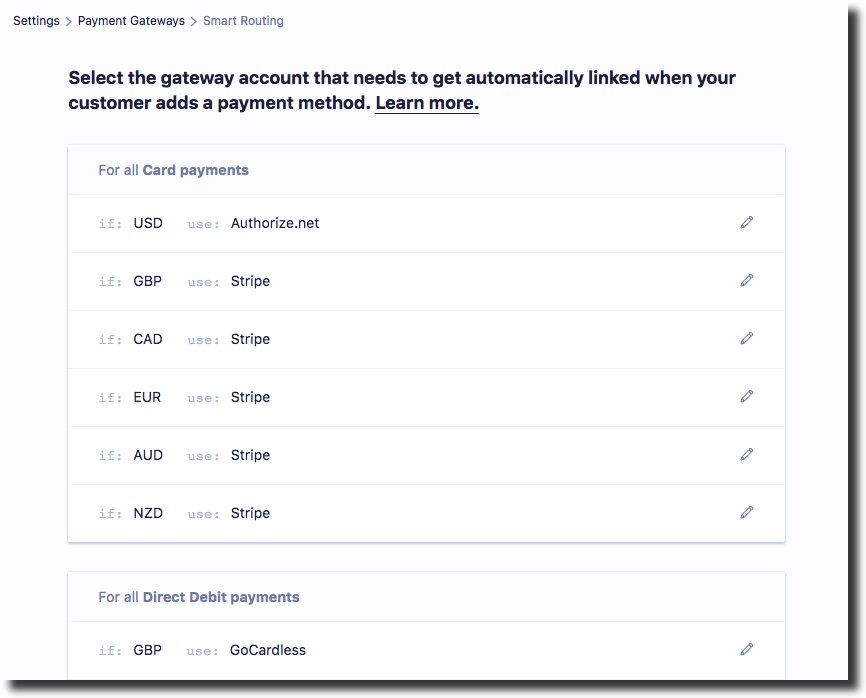Viewport: 866px width, 698px height.
Task: Edit the EUR Stripe card rule
Action: click(747, 396)
